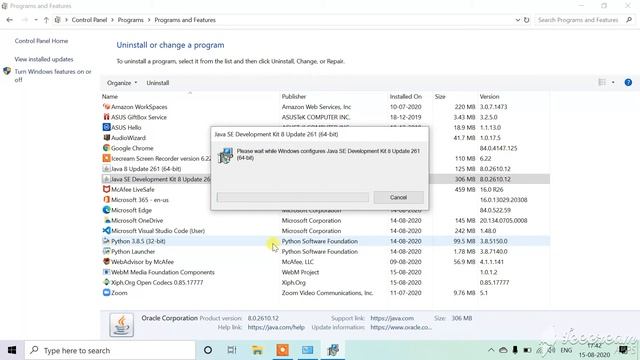This screenshot has height=360, width=640.
Task: Click the WebM Media Foundation Components icon
Action: click(x=107, y=272)
